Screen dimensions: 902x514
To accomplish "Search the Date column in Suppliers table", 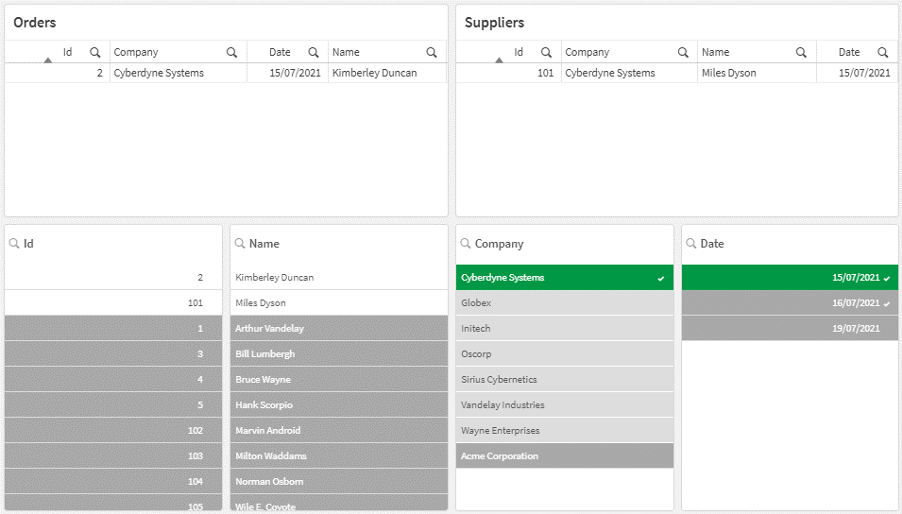I will tap(883, 52).
